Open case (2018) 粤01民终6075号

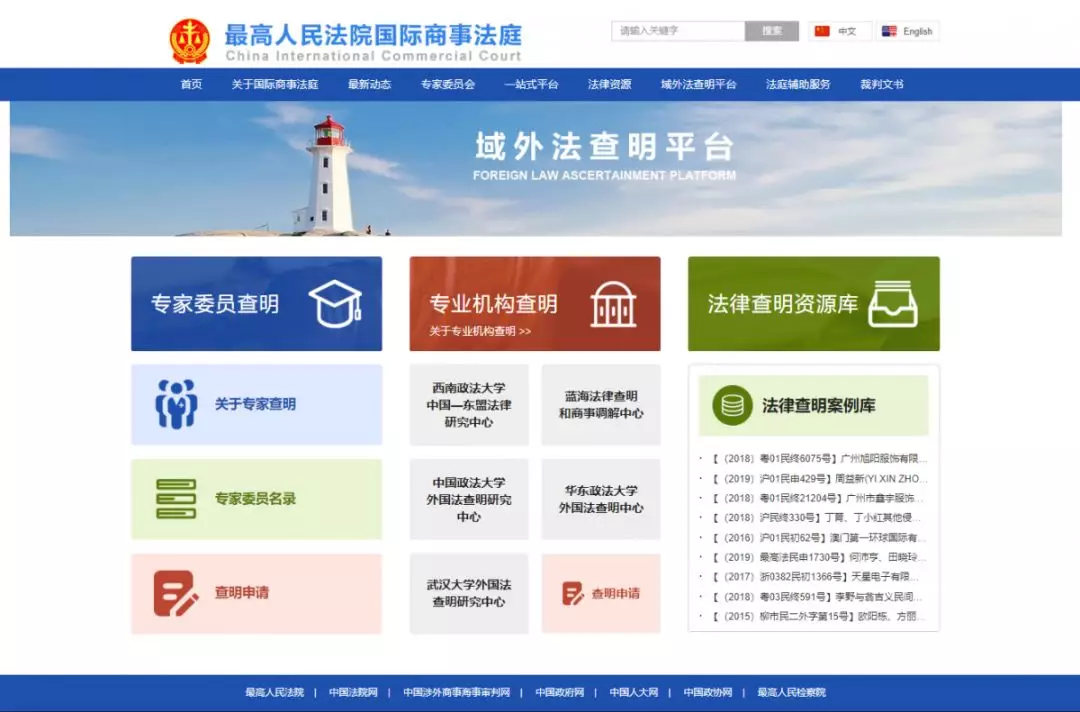coord(820,459)
